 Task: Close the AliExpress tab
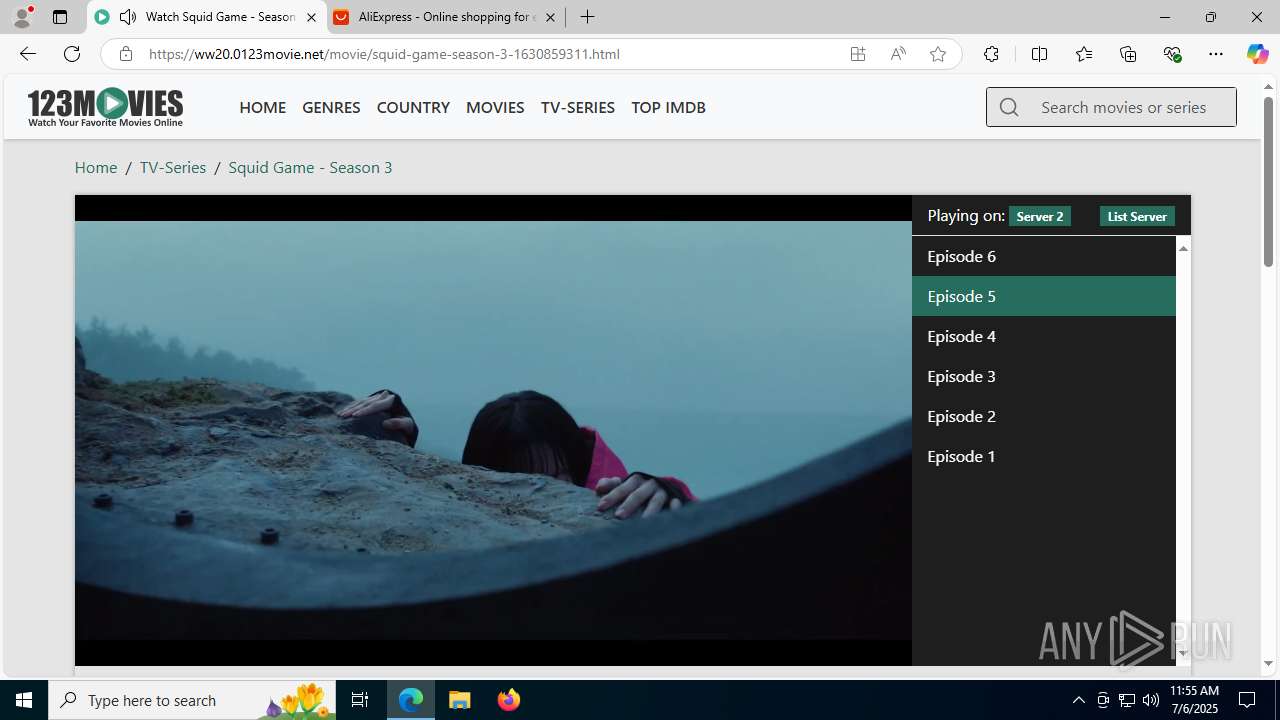550,17
